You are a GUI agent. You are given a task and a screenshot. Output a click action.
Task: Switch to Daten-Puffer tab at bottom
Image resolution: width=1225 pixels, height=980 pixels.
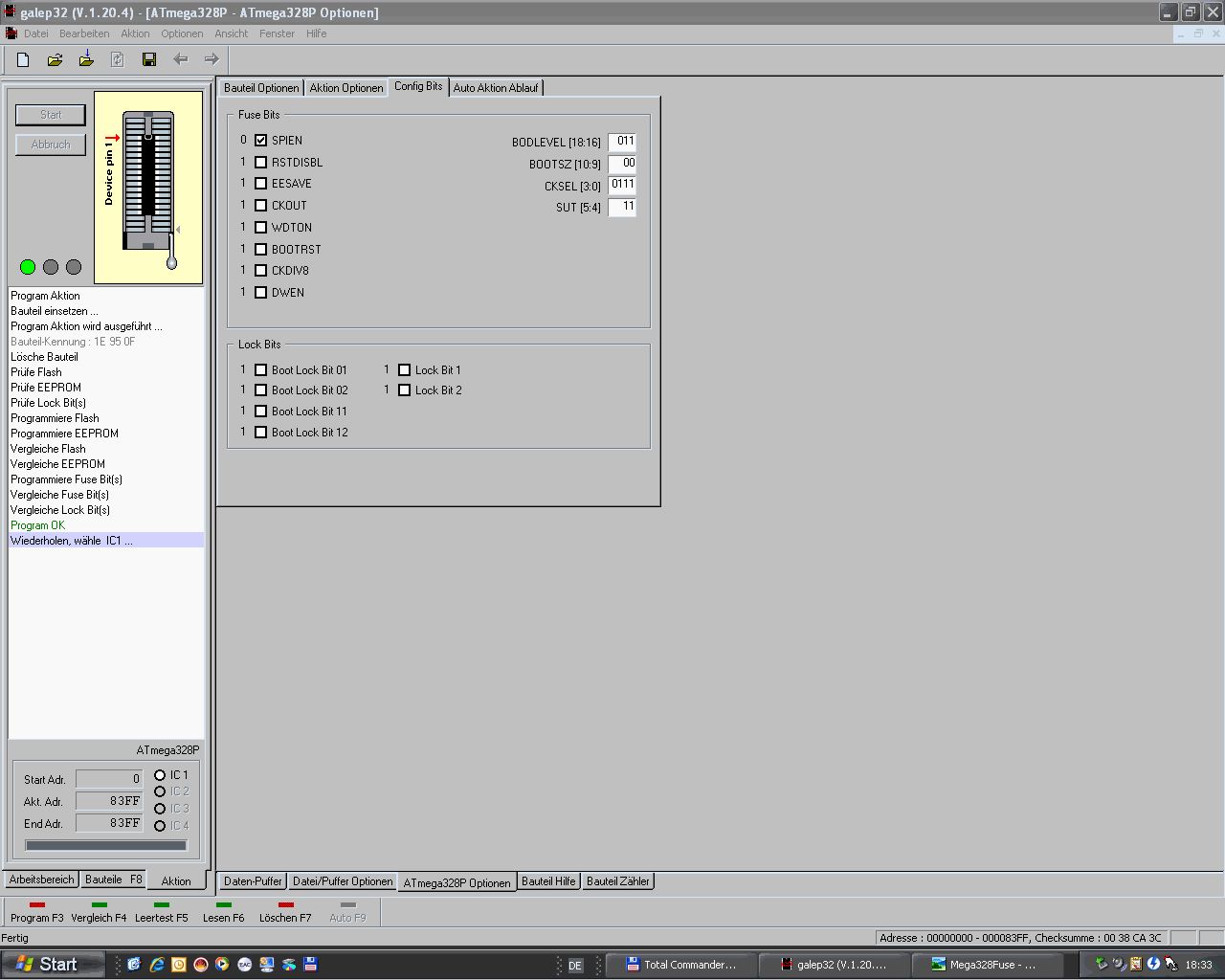tap(253, 881)
